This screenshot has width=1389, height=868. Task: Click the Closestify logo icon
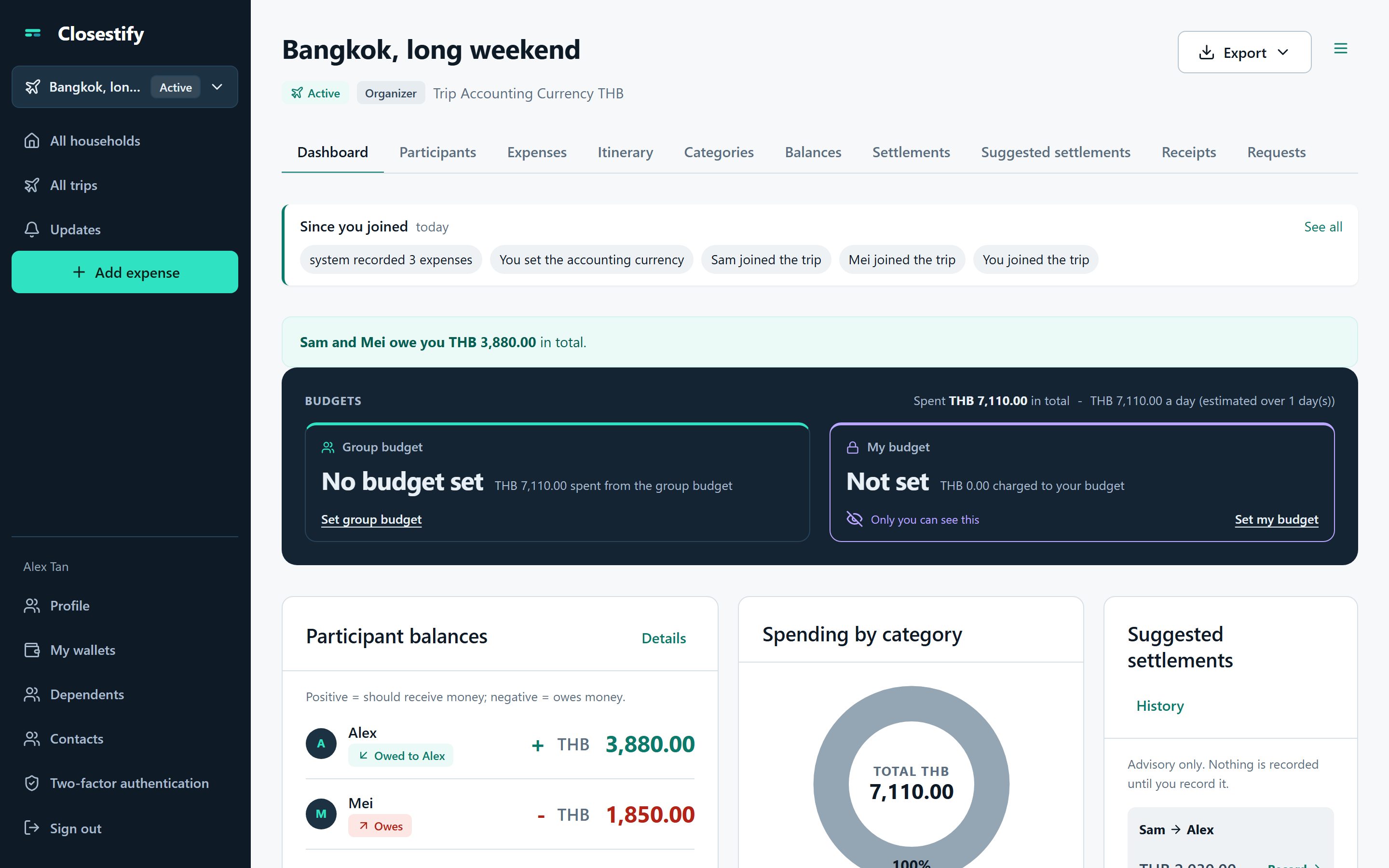tap(33, 33)
